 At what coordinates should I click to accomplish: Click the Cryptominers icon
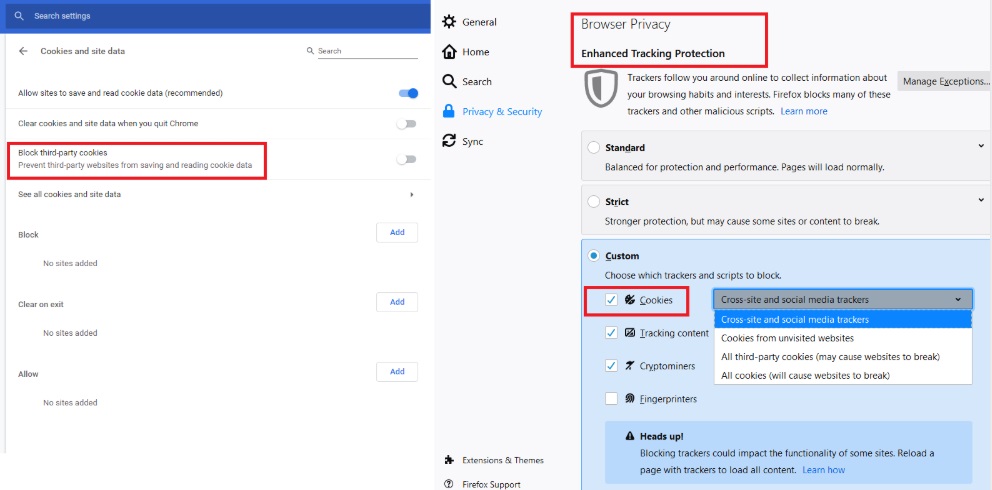[630, 366]
